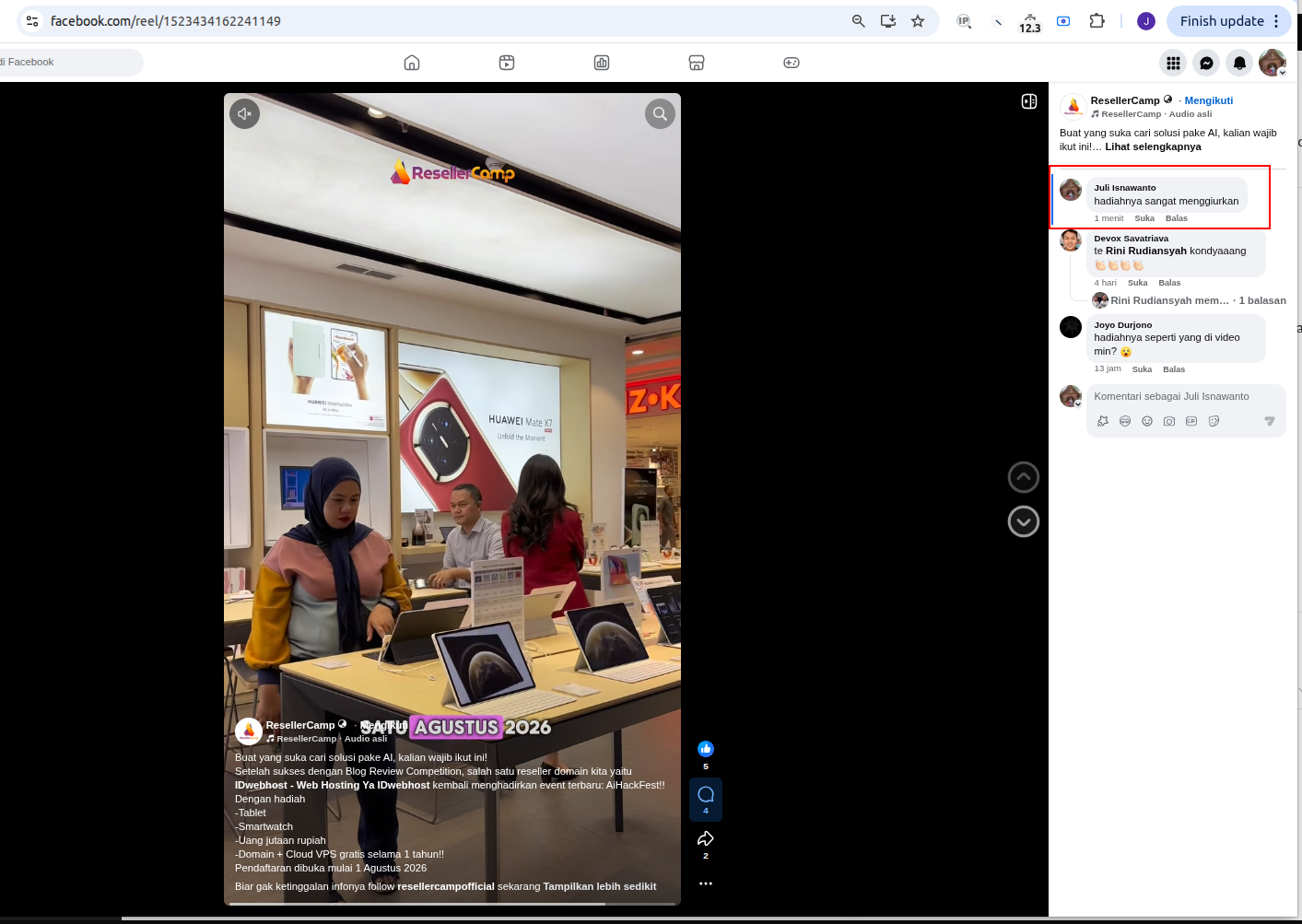Open the Facebook Marketplace tab

697,63
